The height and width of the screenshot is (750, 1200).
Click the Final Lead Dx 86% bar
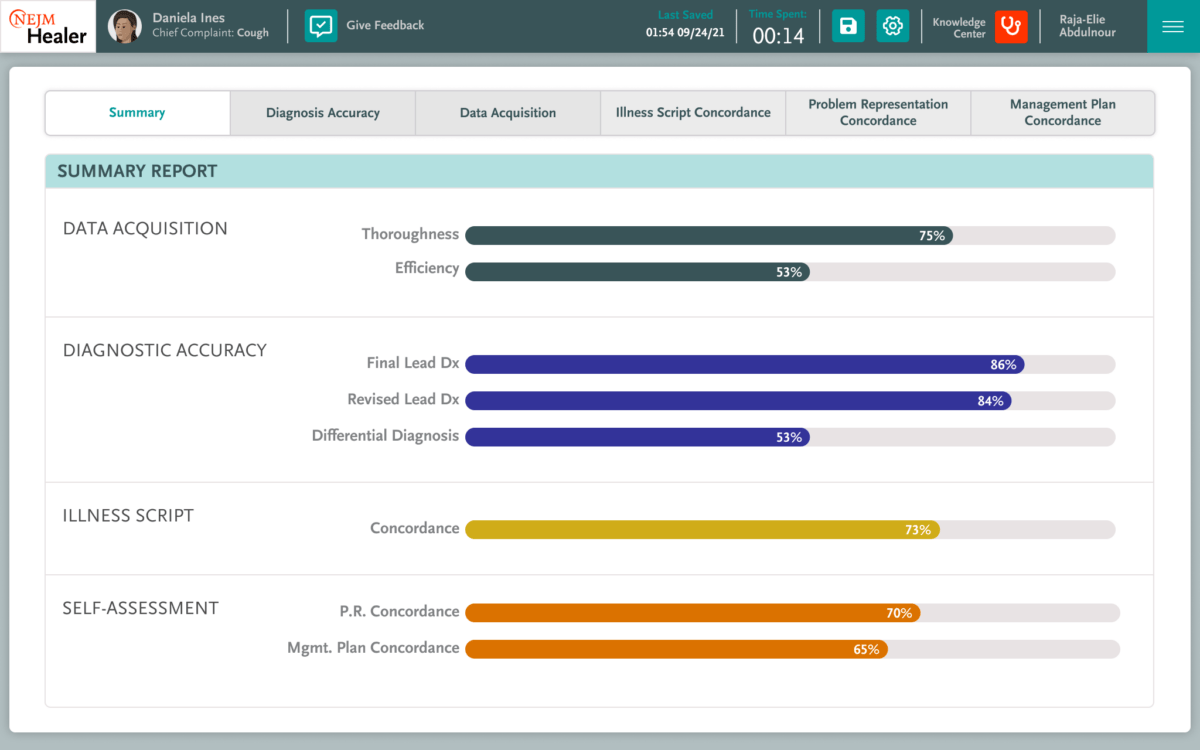[744, 365]
